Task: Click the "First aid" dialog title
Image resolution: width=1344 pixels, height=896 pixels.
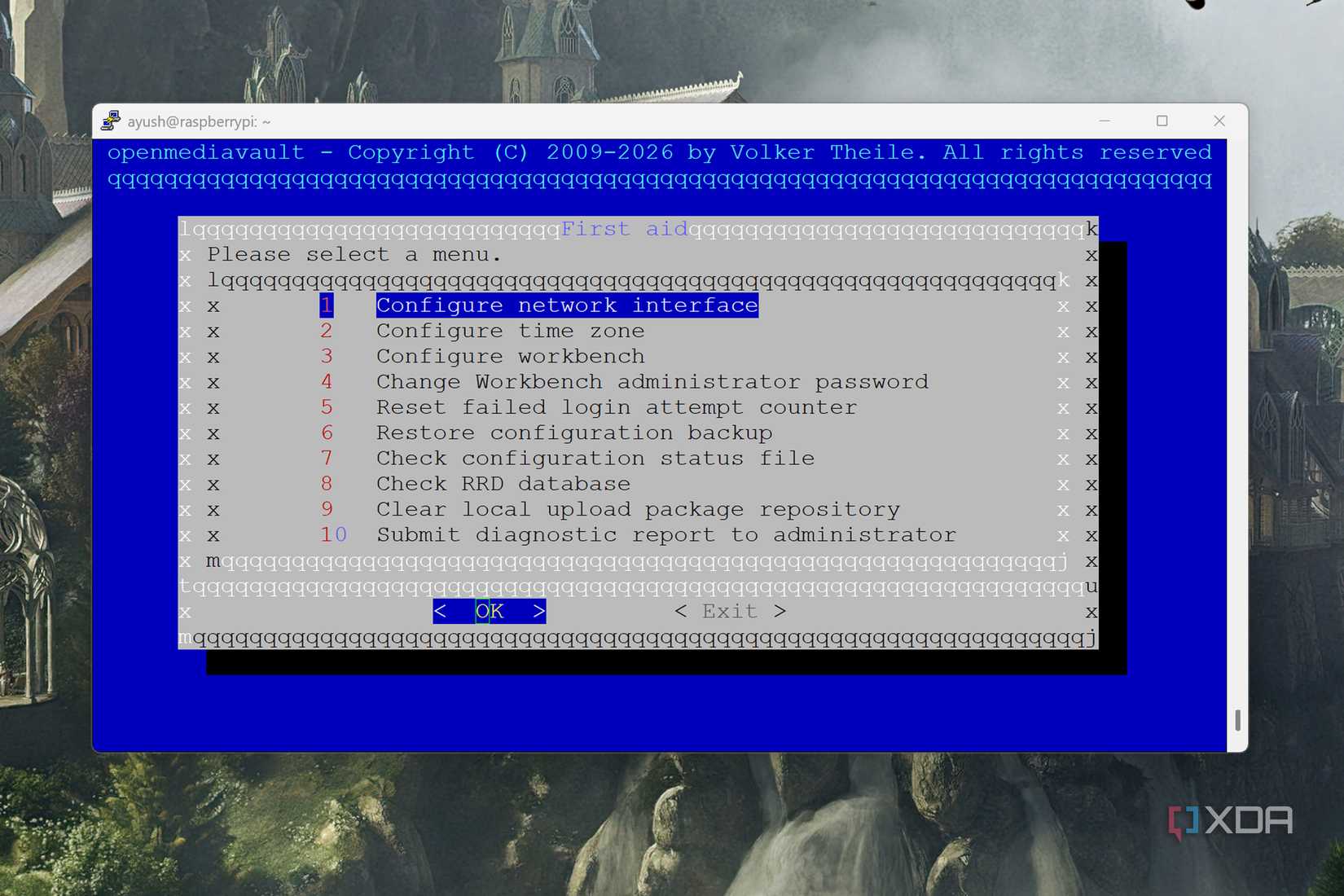Action: click(x=625, y=229)
